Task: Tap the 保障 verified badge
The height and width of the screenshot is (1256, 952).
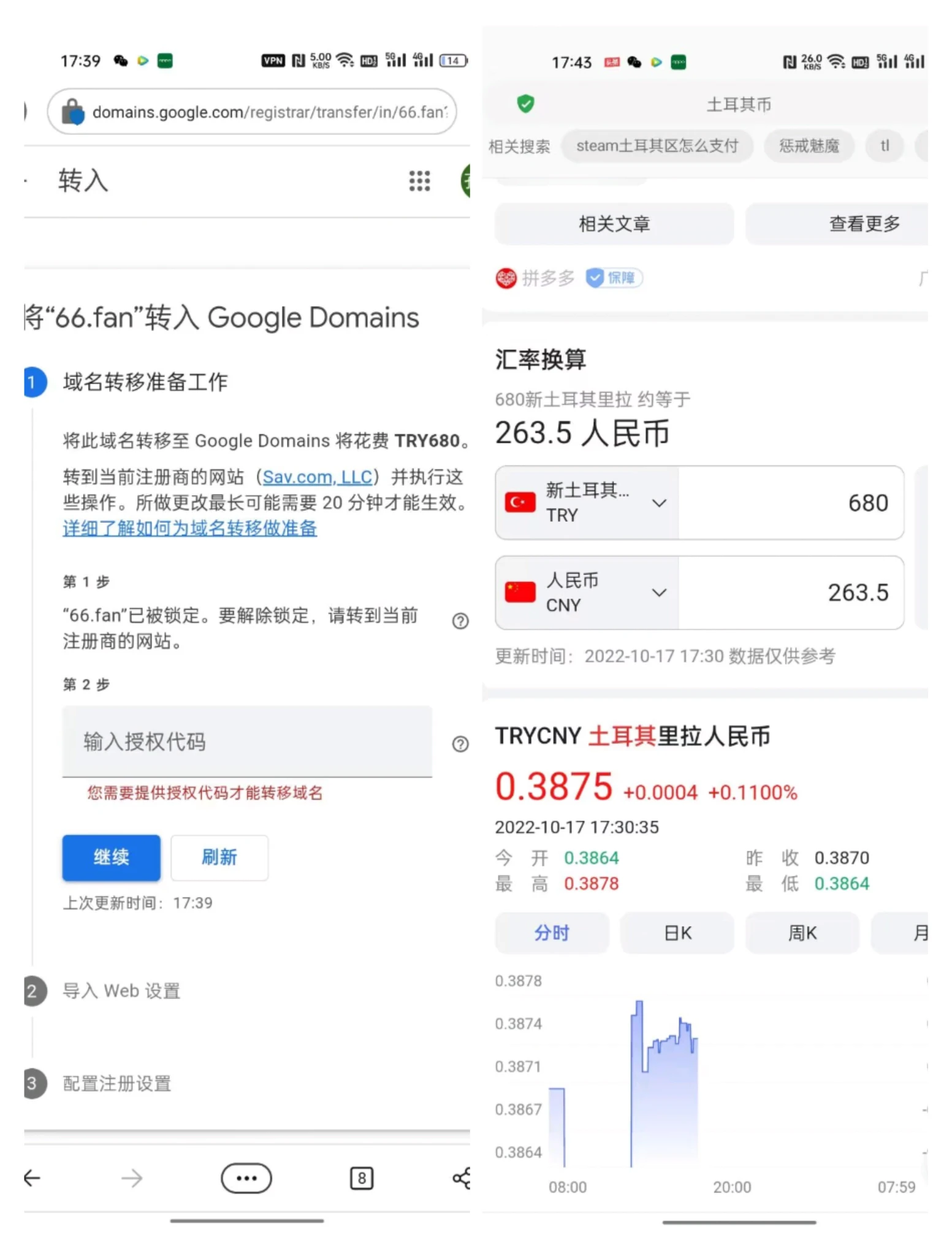Action: [x=614, y=278]
